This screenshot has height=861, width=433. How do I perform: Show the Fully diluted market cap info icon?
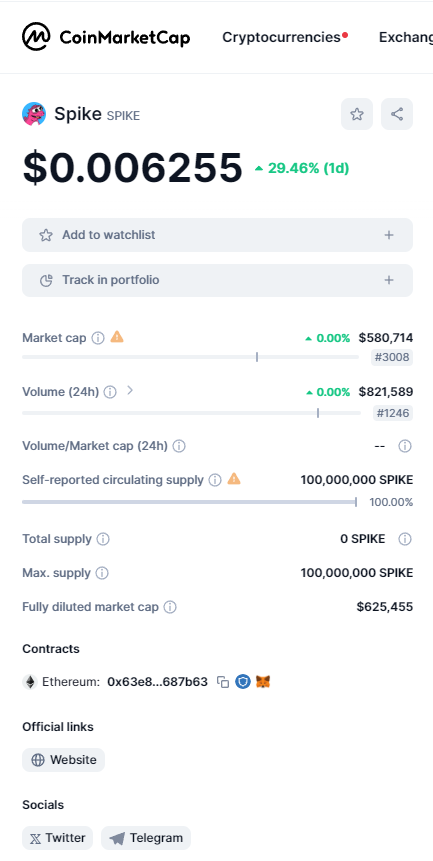171,607
